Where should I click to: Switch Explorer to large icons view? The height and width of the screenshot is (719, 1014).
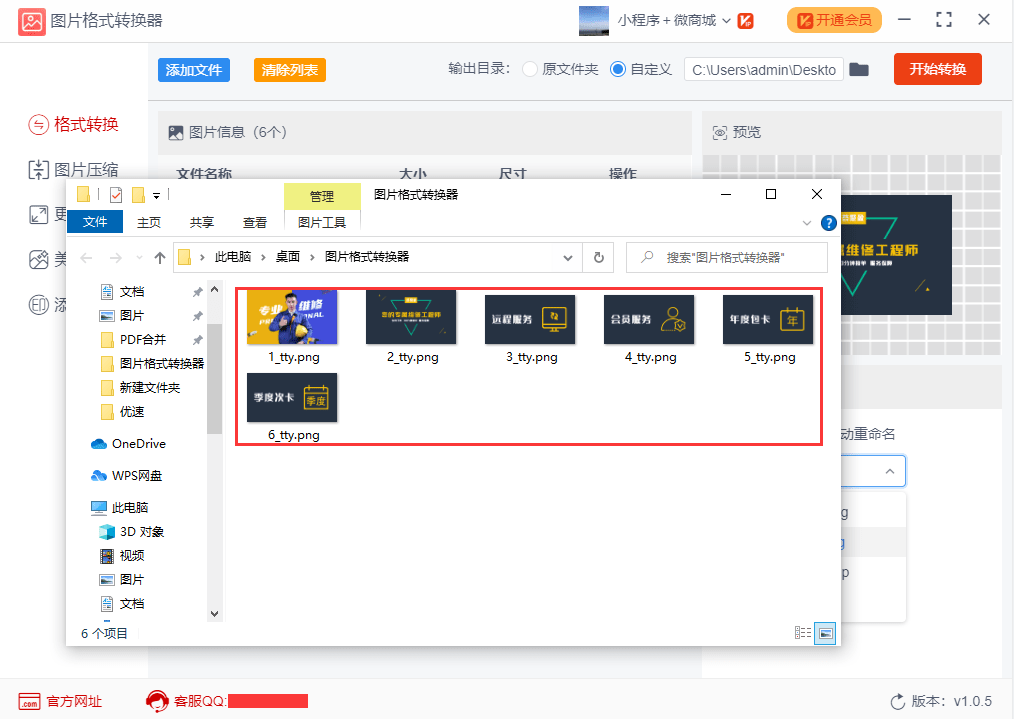[824, 633]
